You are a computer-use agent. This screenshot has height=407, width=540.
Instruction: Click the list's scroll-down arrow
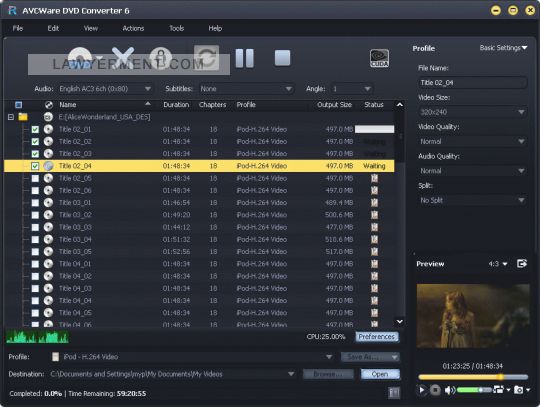click(x=399, y=322)
